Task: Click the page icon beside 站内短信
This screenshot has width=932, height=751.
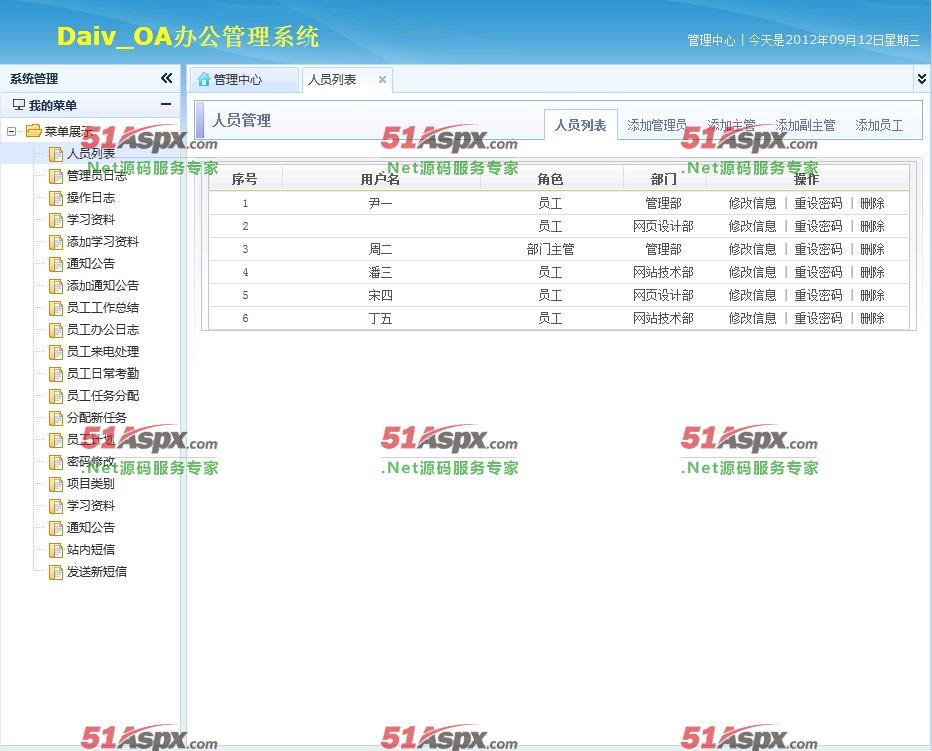Action: coord(55,550)
